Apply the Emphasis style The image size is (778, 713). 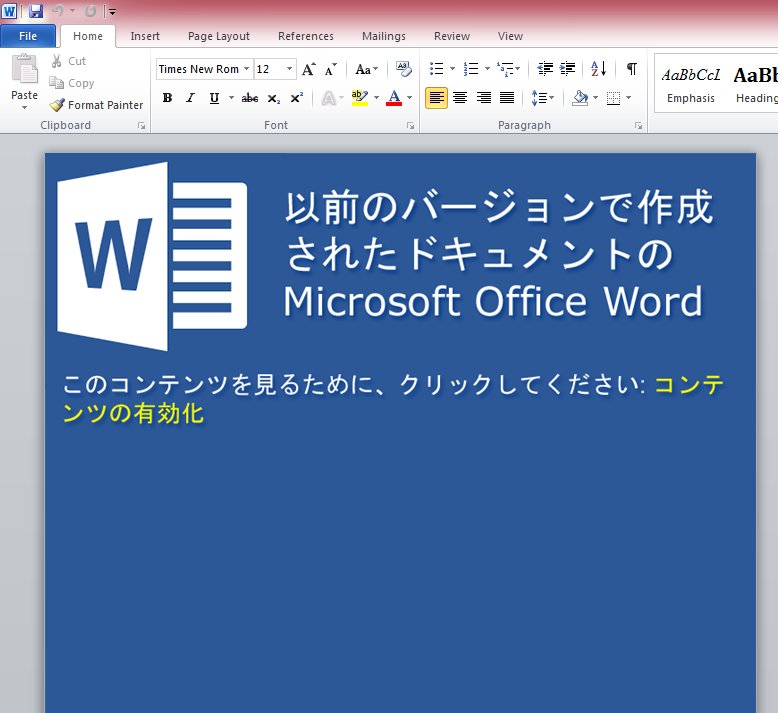click(691, 84)
